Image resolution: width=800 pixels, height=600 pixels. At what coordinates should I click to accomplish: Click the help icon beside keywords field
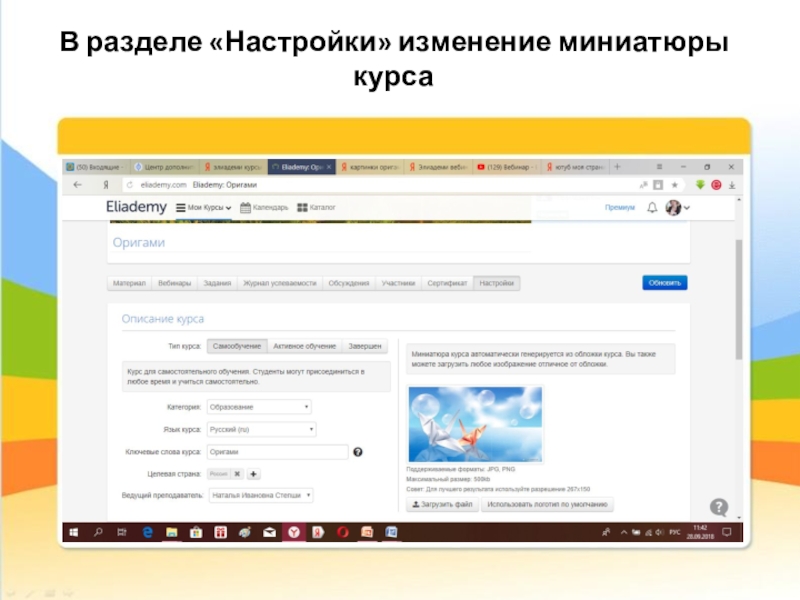pos(357,452)
